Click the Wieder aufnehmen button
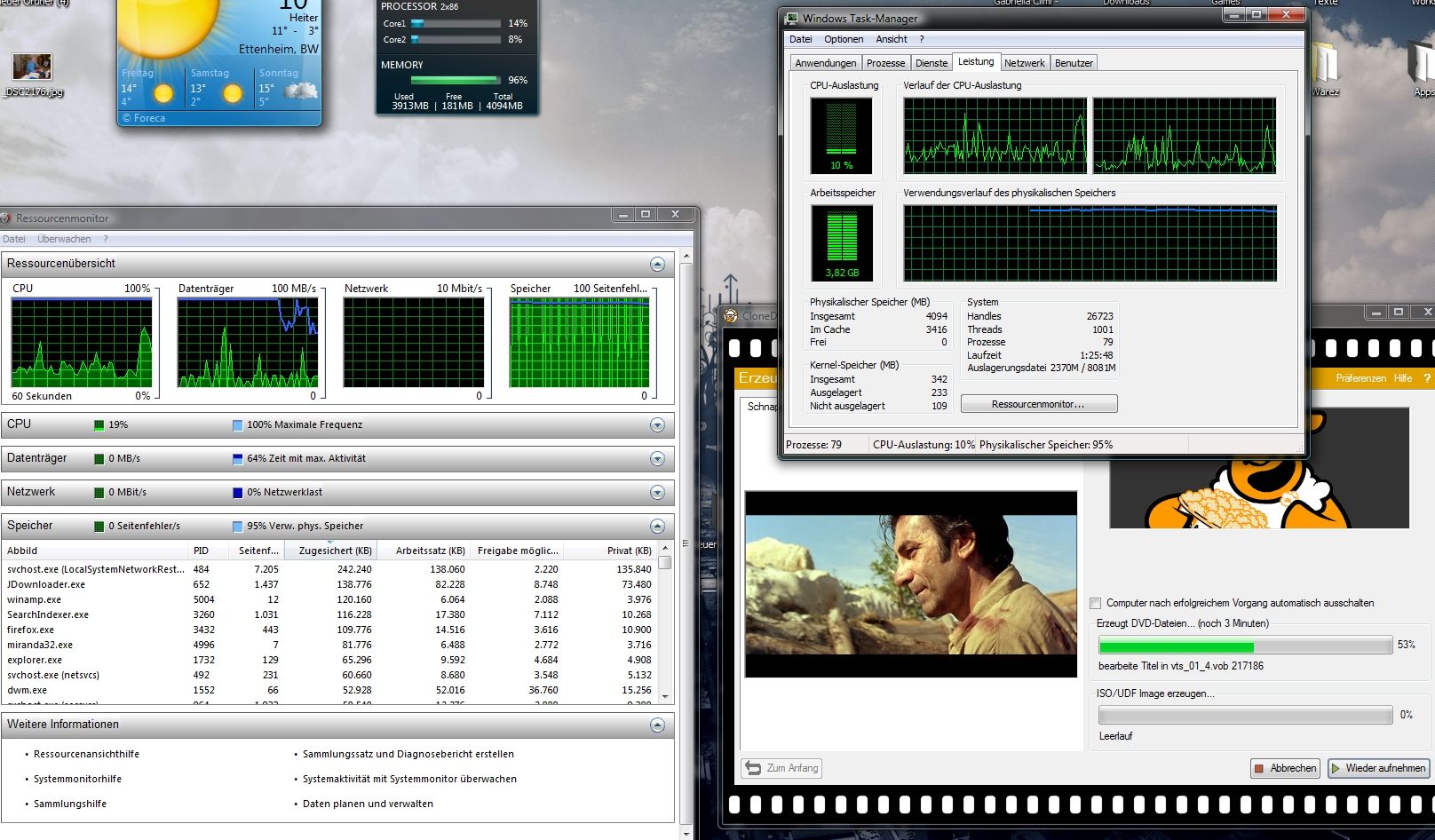The width and height of the screenshot is (1435, 840). pos(1378,768)
